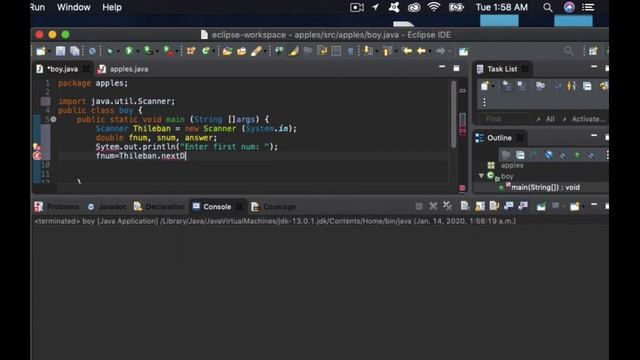Click the Open Perspective icon at toolbar's right end
This screenshot has height=360, width=640.
[593, 51]
